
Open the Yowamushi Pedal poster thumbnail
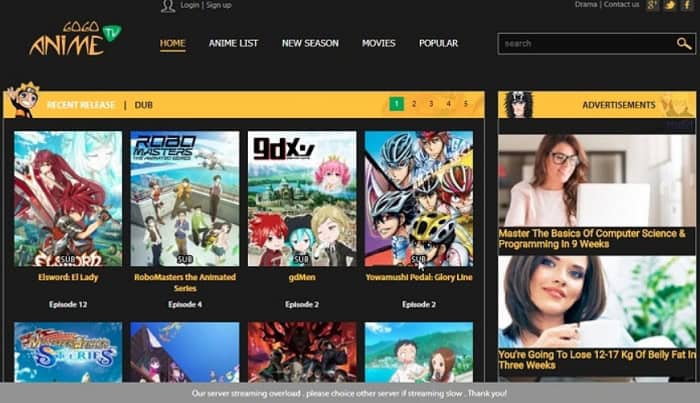[419, 199]
